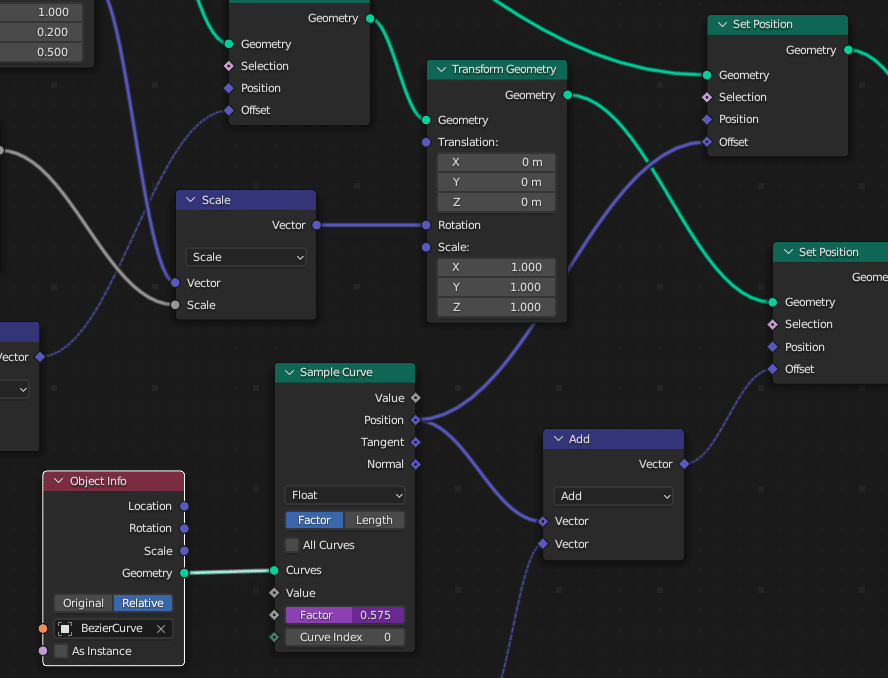Viewport: 888px width, 678px height.
Task: Collapse the Transform Geometry node
Action: (x=441, y=70)
